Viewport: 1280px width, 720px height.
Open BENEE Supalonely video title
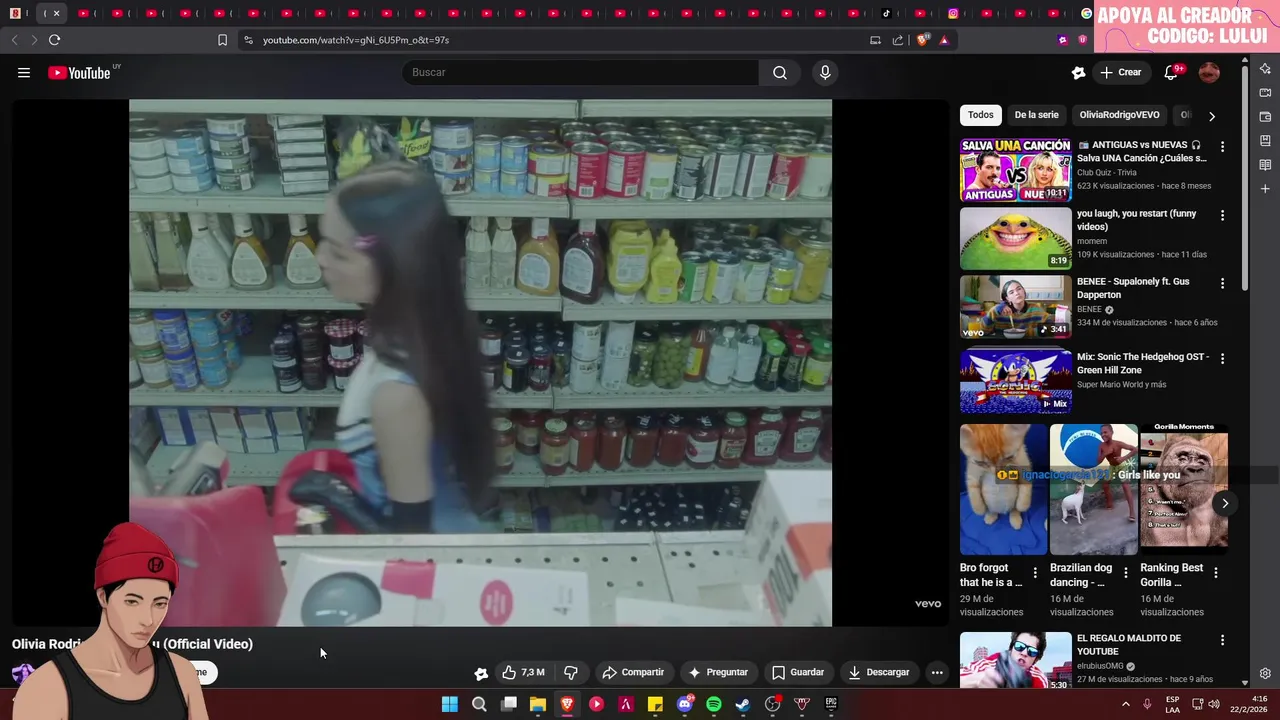coord(1133,288)
